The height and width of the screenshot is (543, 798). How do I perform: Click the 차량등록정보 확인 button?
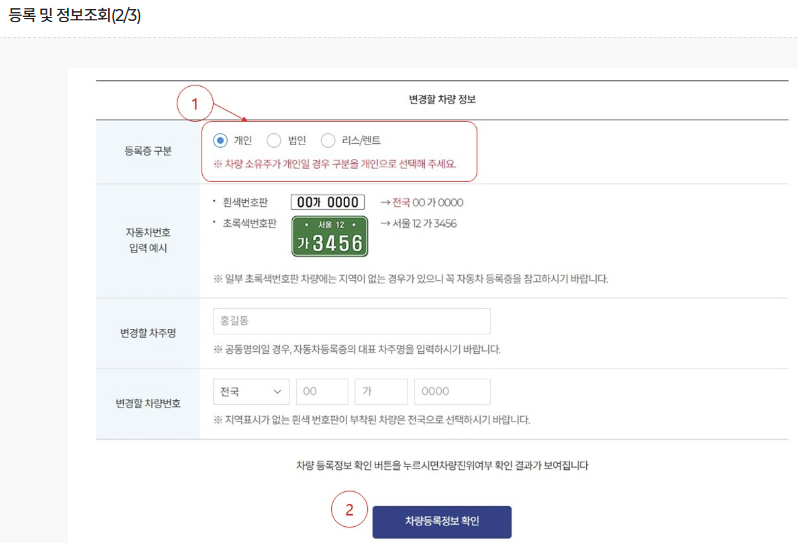click(x=442, y=522)
